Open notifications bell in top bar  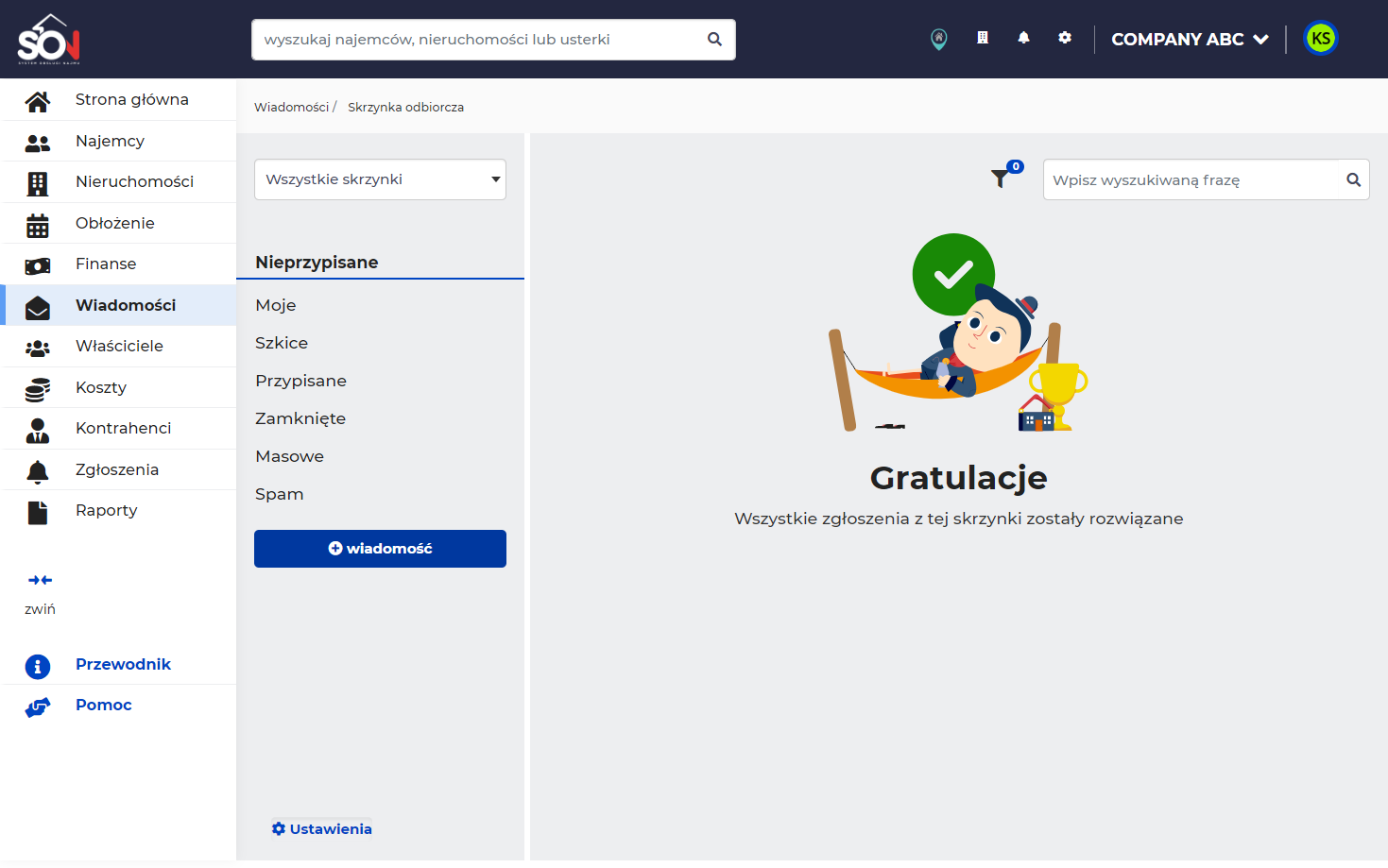[1023, 38]
